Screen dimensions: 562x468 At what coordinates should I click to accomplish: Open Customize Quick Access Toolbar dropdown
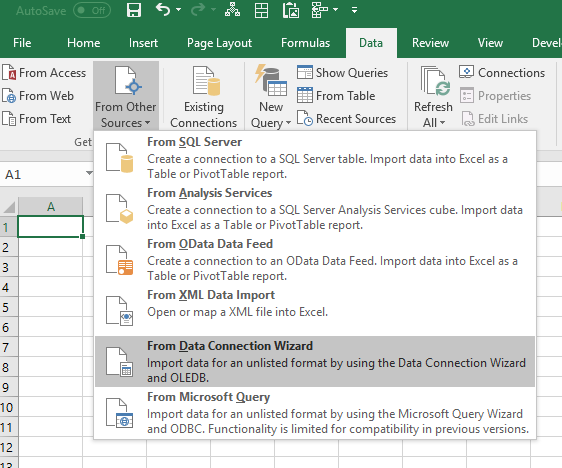tap(354, 10)
